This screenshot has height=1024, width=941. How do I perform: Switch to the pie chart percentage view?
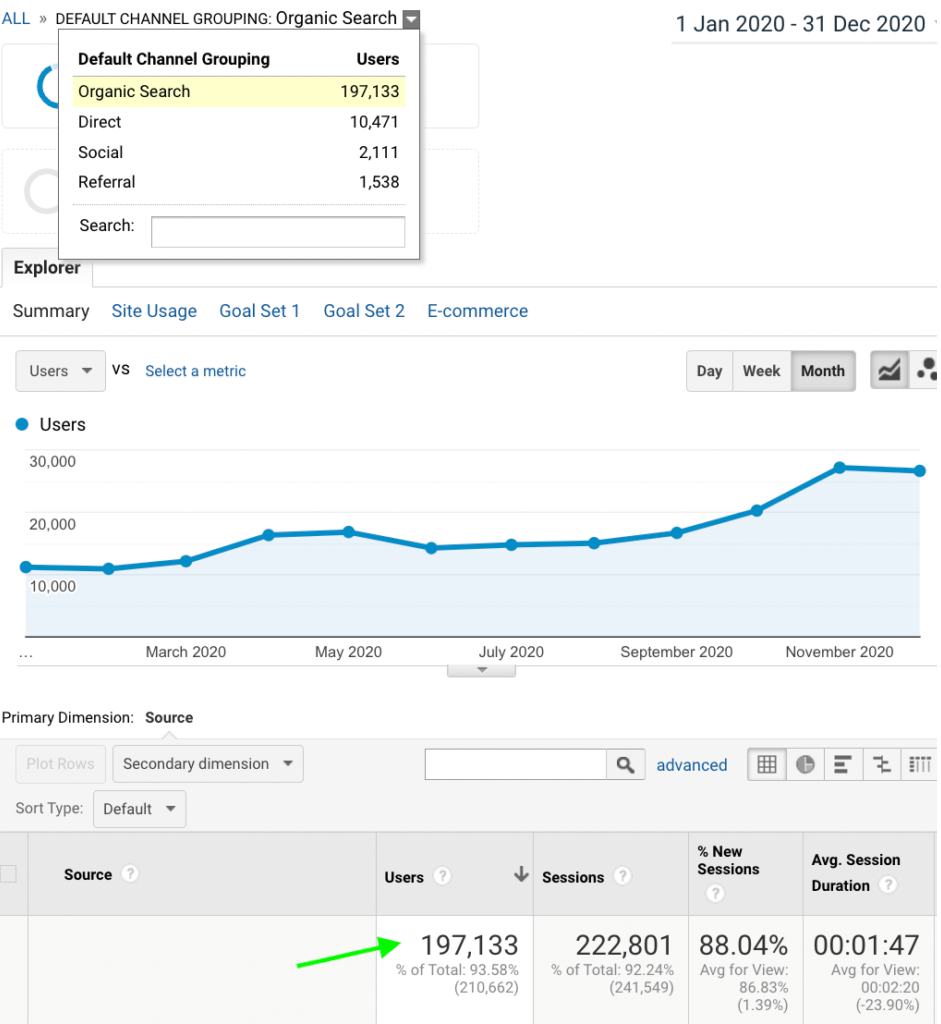805,765
